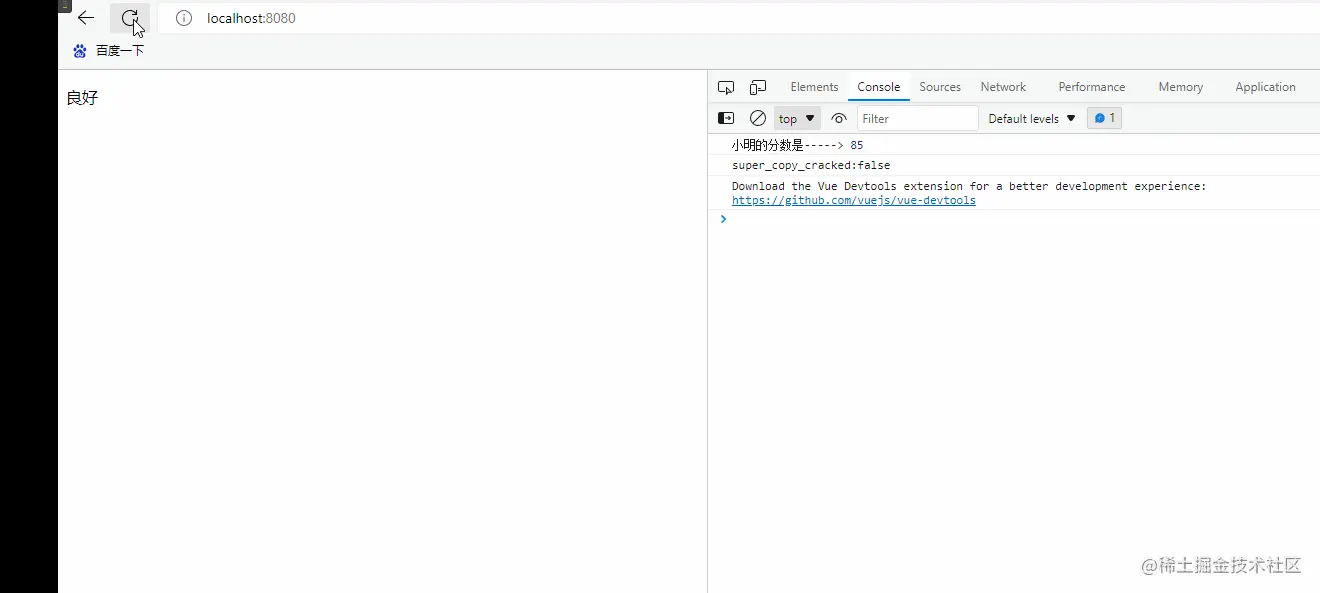
Task: Switch to the Elements tab
Action: pyautogui.click(x=814, y=87)
